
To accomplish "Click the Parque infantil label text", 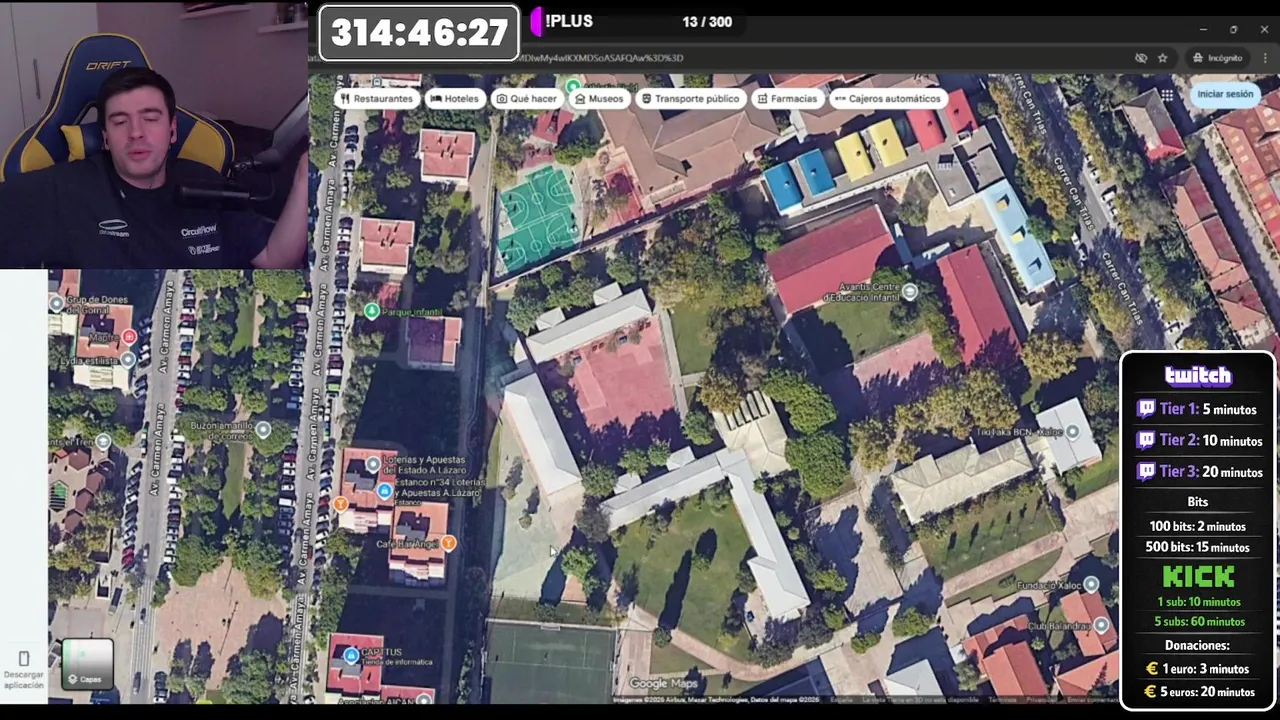I will coord(412,312).
